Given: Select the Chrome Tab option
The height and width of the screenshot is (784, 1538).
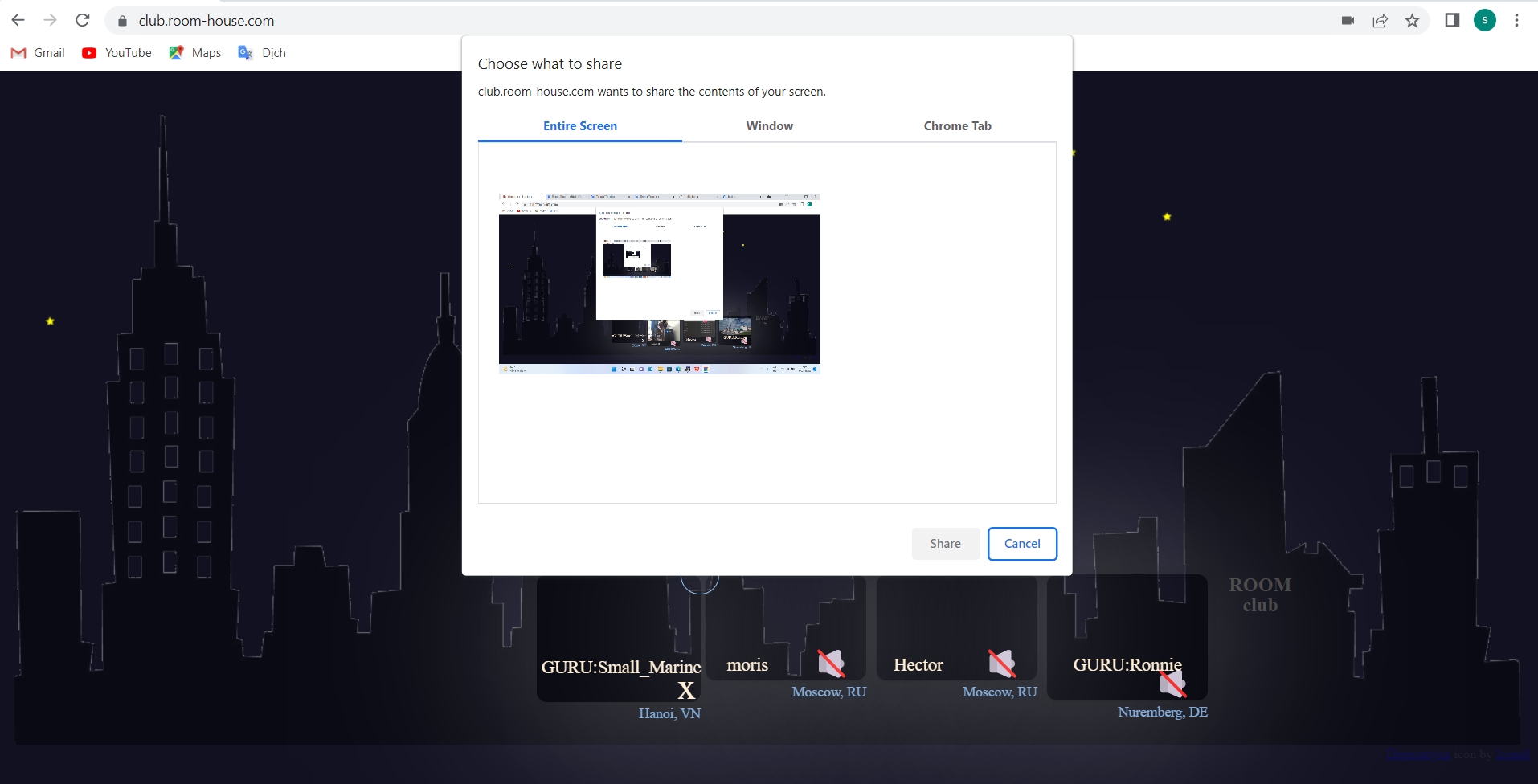Looking at the screenshot, I should [957, 126].
